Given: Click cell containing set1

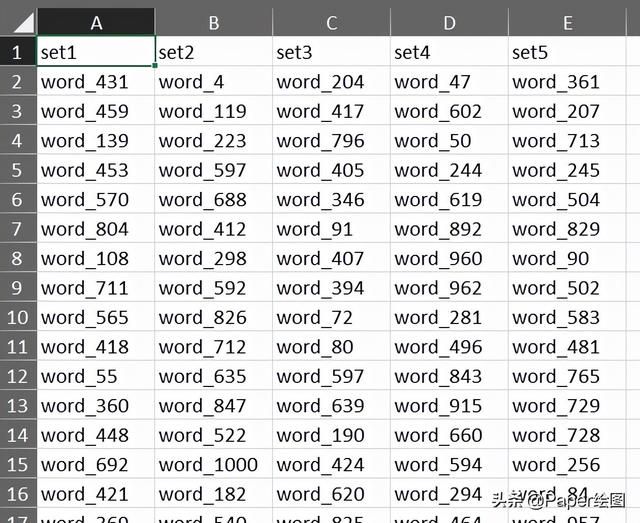Looking at the screenshot, I should [96, 51].
